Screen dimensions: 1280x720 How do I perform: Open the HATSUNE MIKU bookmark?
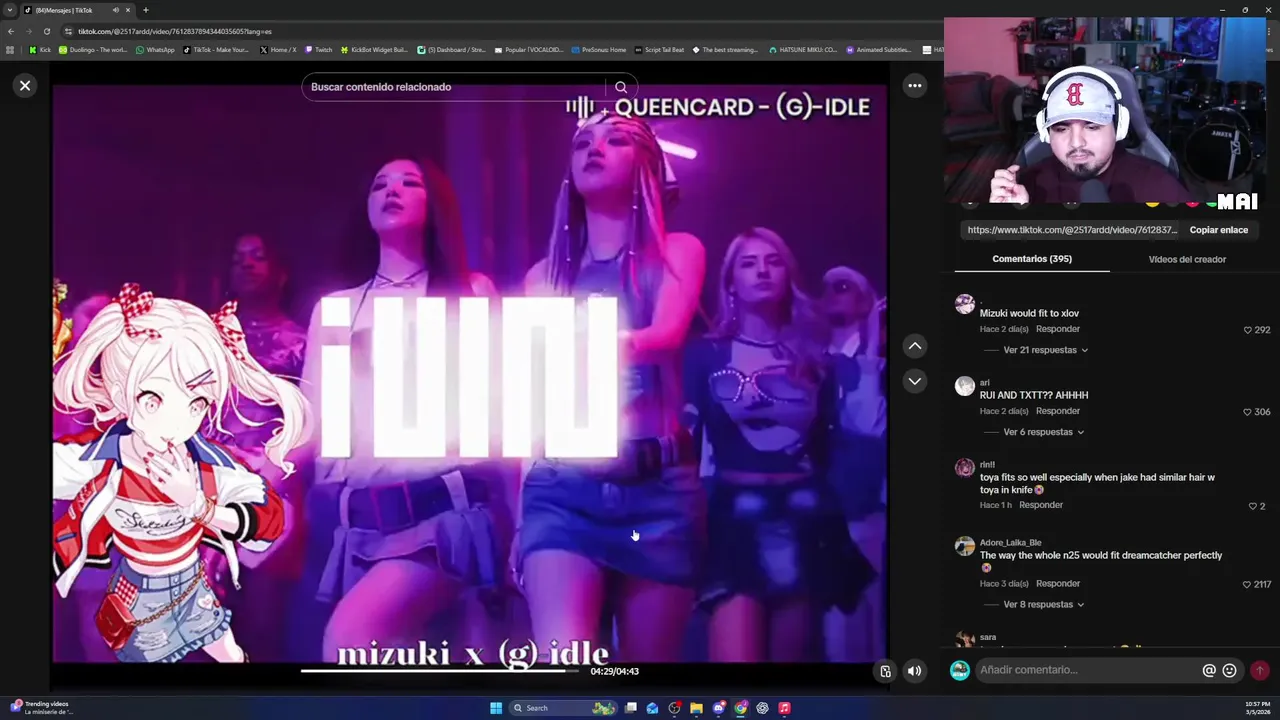click(x=803, y=49)
